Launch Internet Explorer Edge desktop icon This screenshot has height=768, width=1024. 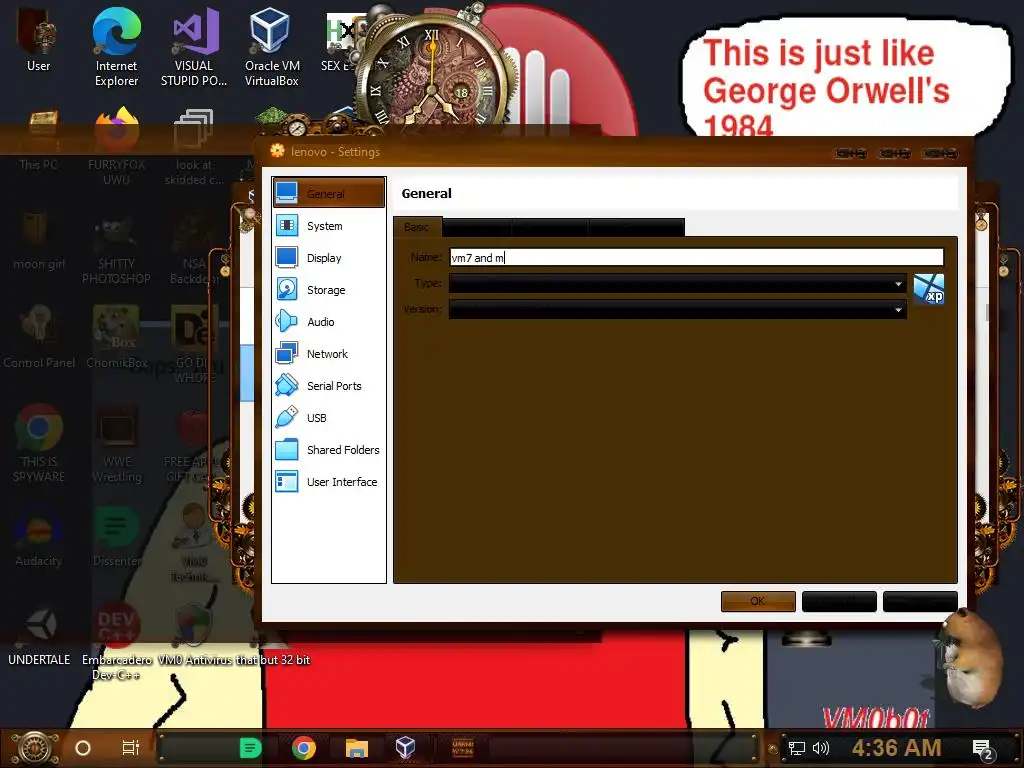pos(116,47)
